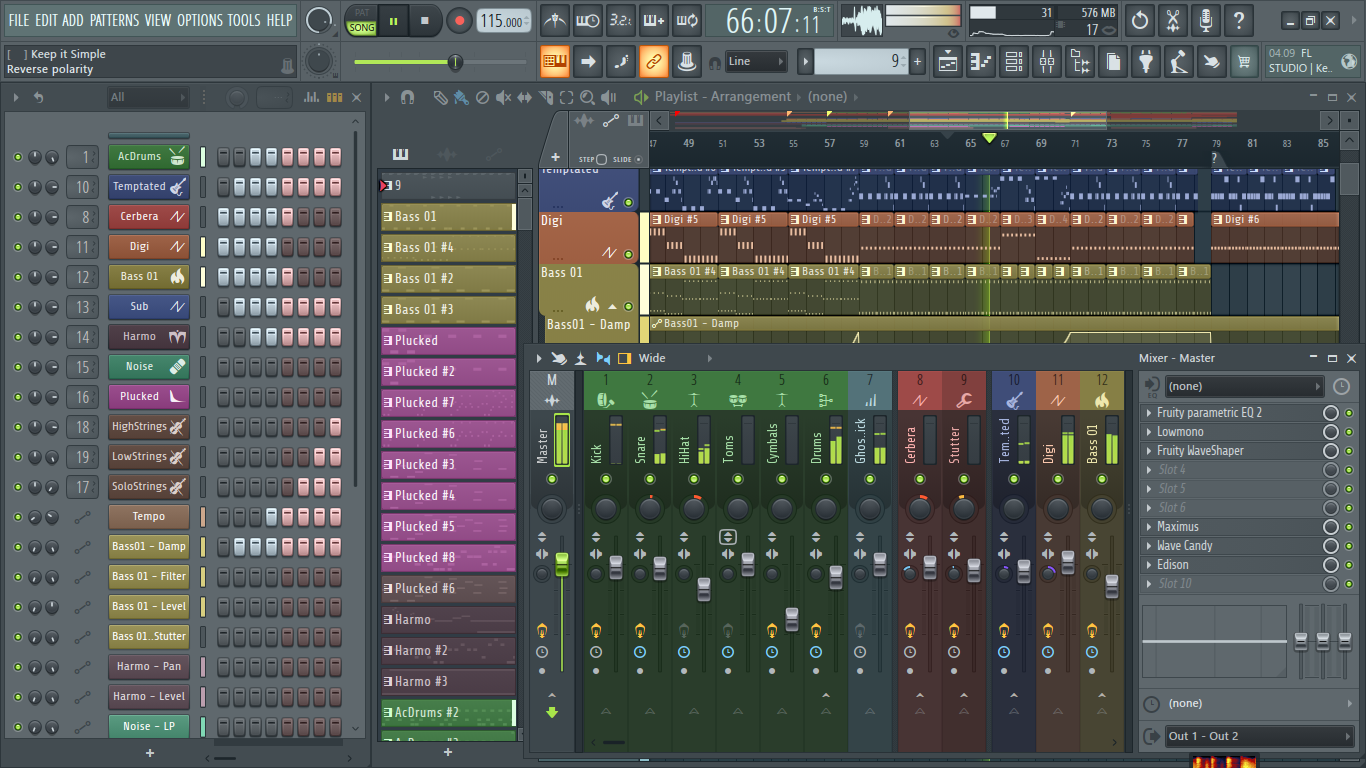Click the metronome icon

(x=555, y=21)
